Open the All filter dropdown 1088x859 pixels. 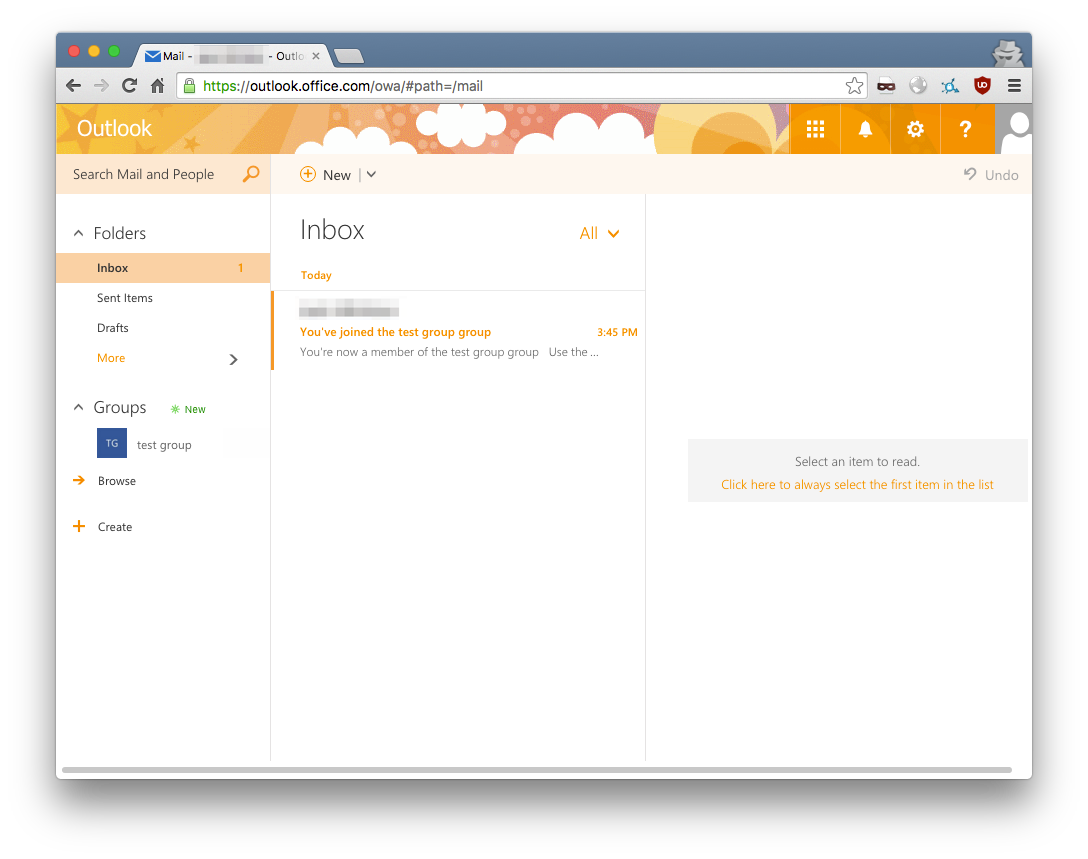pyautogui.click(x=600, y=233)
